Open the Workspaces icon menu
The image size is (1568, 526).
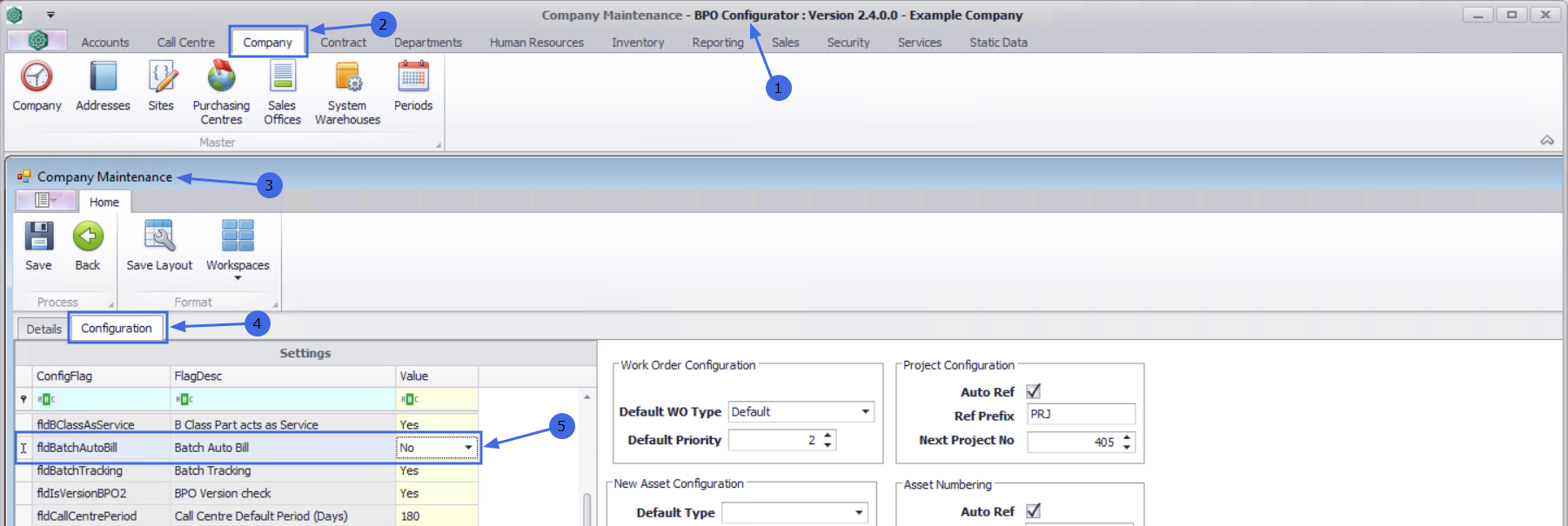click(238, 236)
